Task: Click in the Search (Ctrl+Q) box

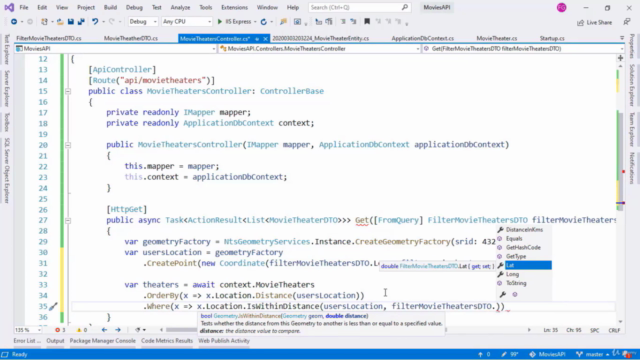Action: [359, 7]
